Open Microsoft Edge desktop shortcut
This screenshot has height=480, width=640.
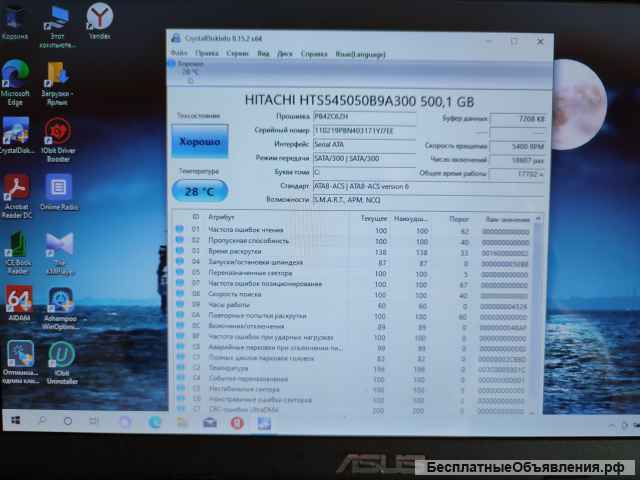click(15, 82)
